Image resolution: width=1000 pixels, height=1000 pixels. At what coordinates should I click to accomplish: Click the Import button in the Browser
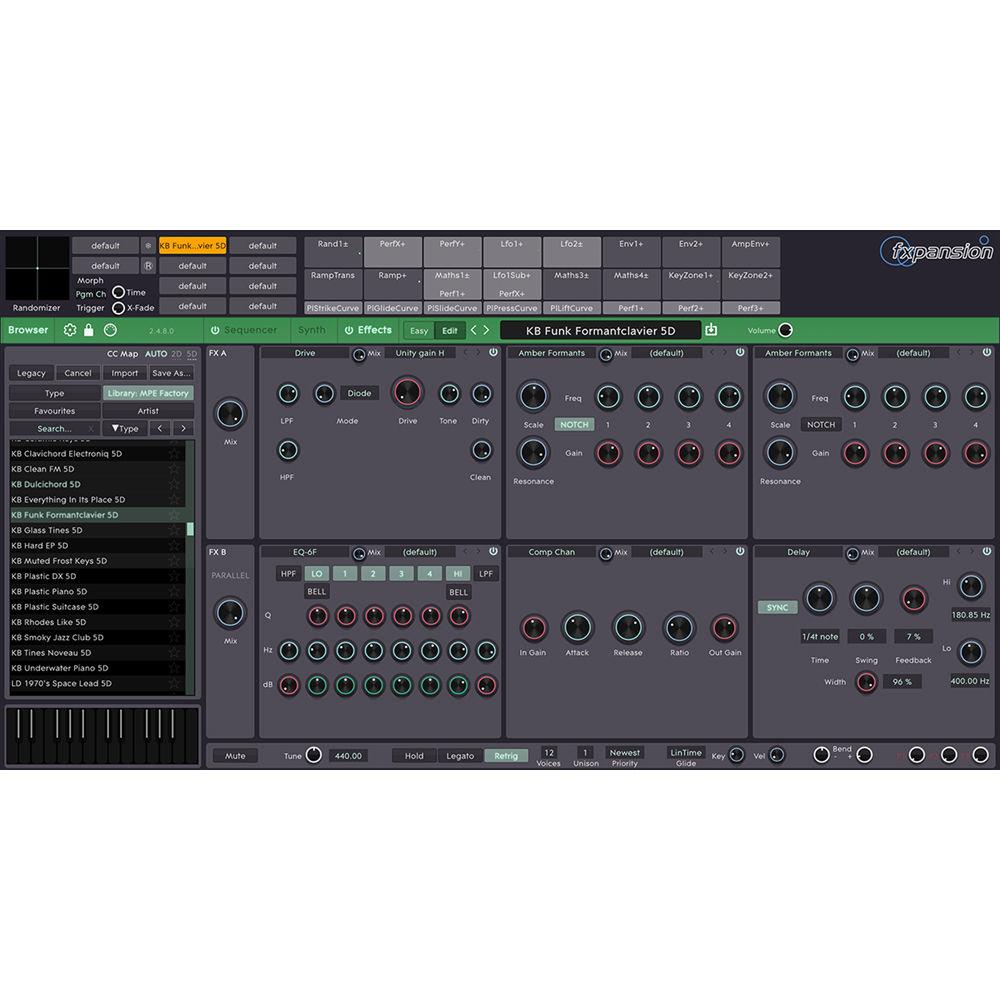point(125,372)
